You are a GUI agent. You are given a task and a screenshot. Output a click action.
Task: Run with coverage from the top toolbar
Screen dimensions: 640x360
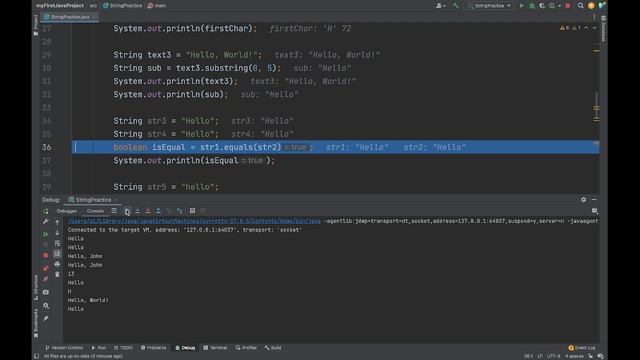pyautogui.click(x=542, y=6)
